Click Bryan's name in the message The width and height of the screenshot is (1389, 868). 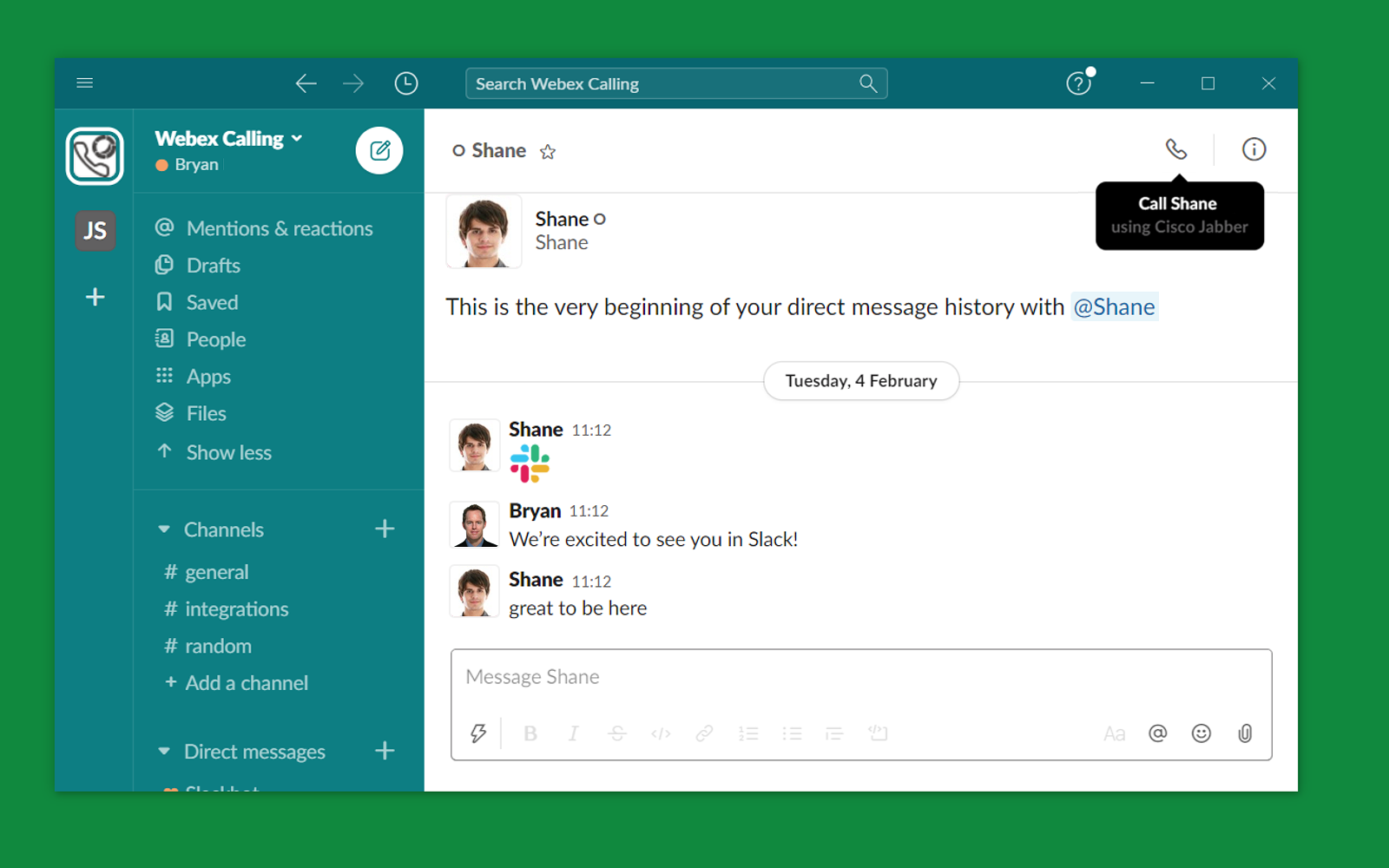pos(535,511)
